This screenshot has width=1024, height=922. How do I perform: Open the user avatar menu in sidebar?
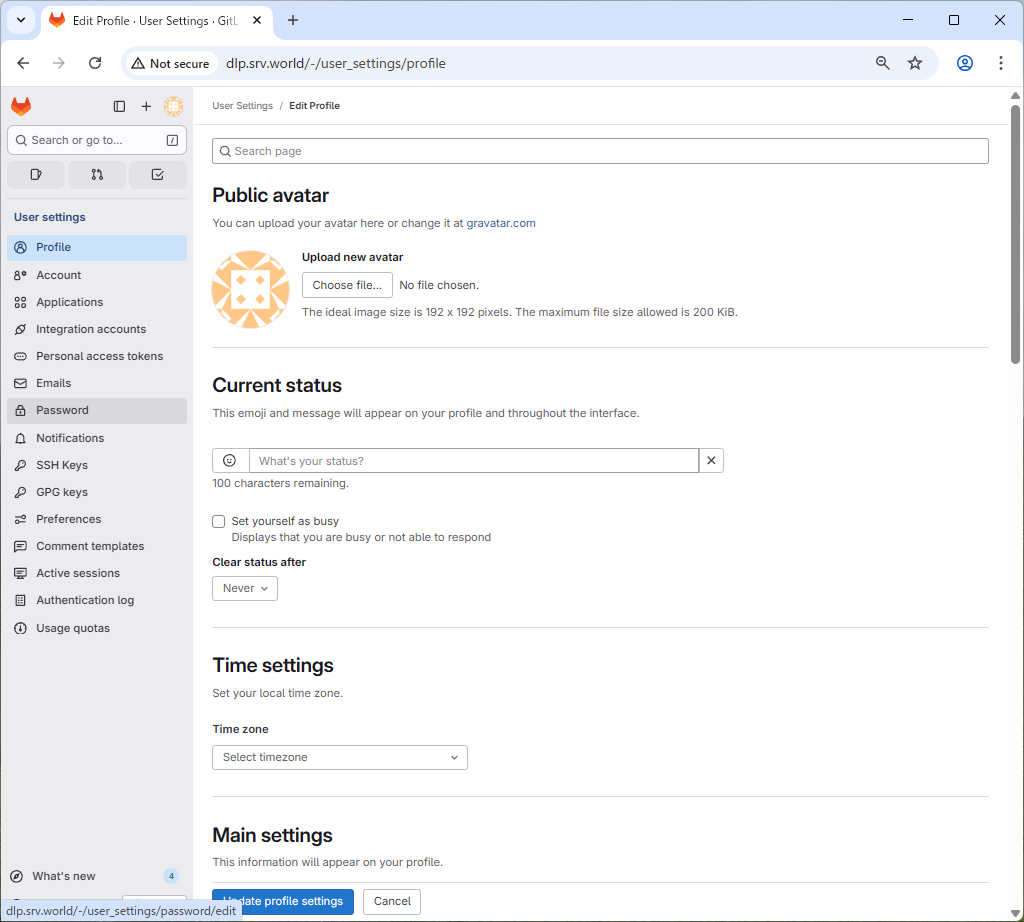(173, 106)
